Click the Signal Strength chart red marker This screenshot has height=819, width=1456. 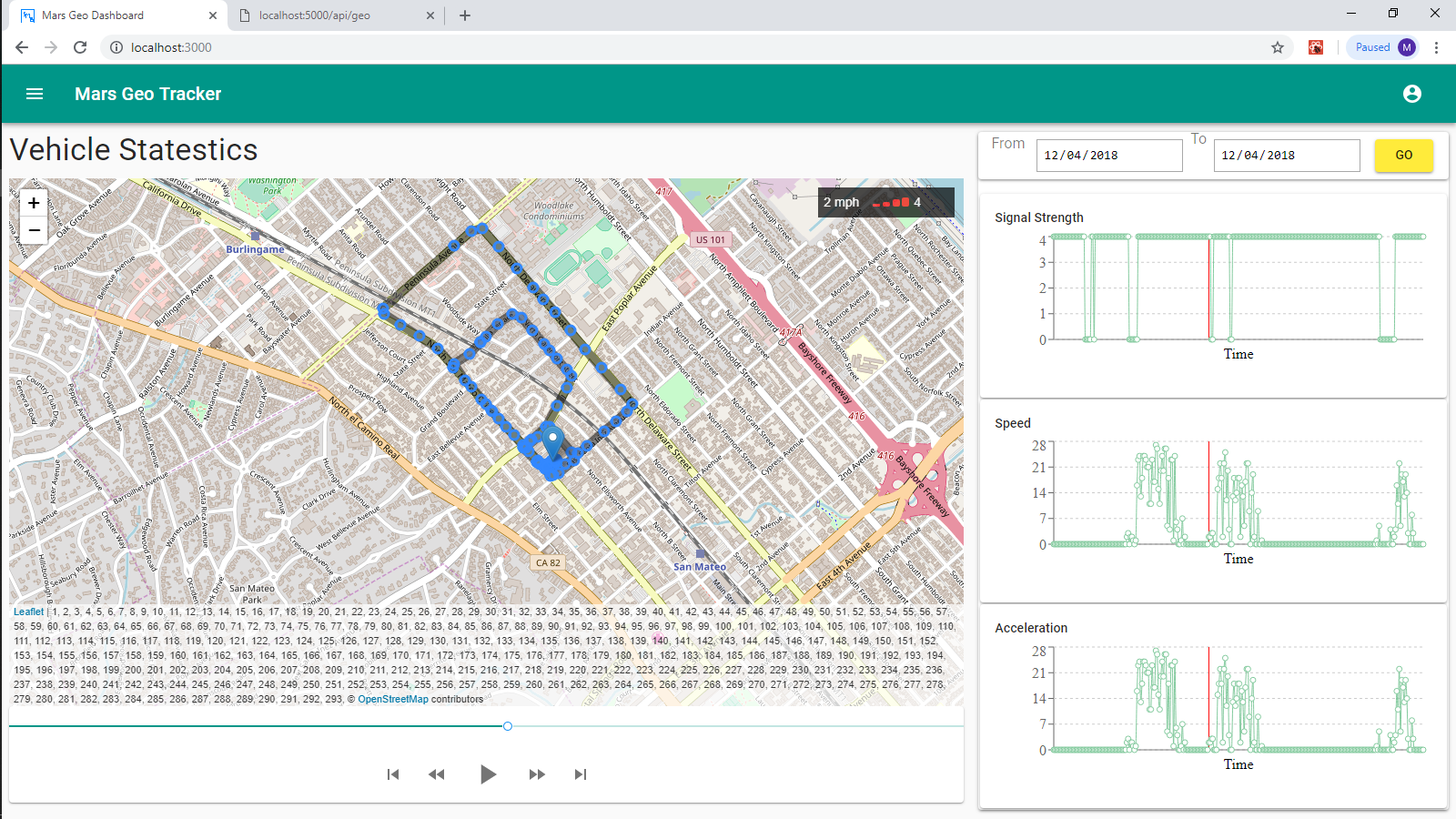click(1209, 288)
